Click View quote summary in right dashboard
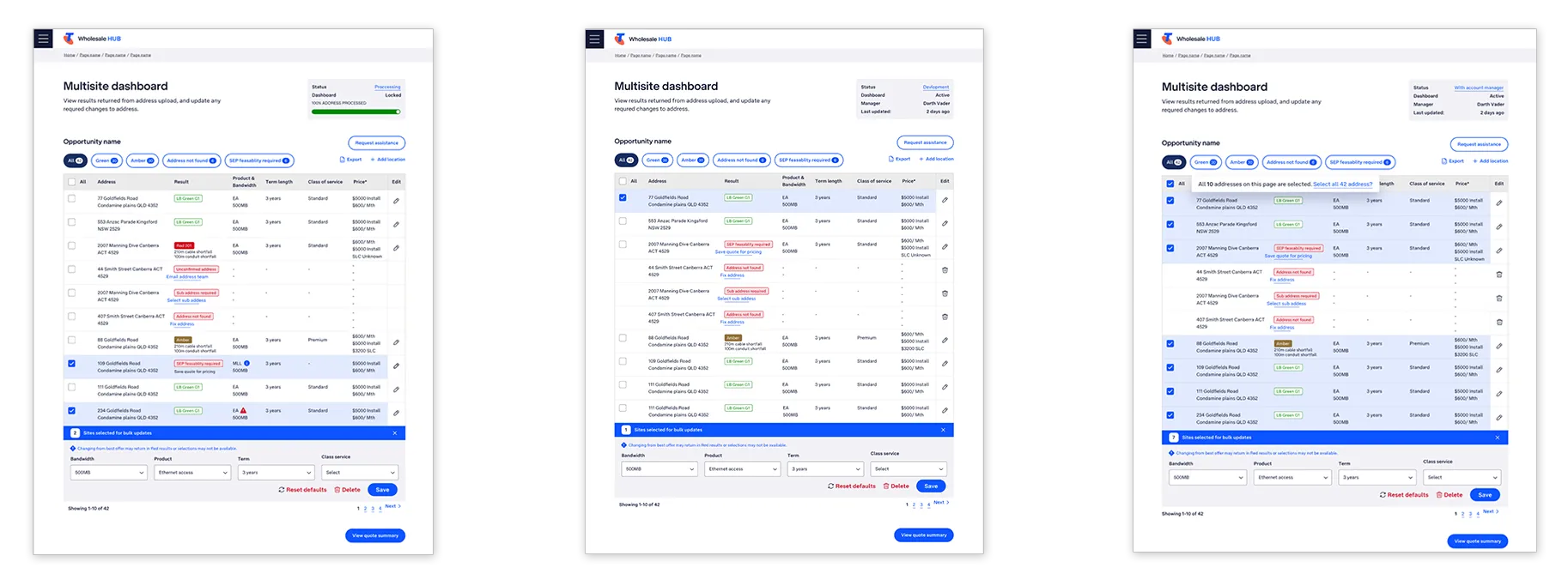Viewport: 1568px width, 586px height. click(x=1478, y=541)
